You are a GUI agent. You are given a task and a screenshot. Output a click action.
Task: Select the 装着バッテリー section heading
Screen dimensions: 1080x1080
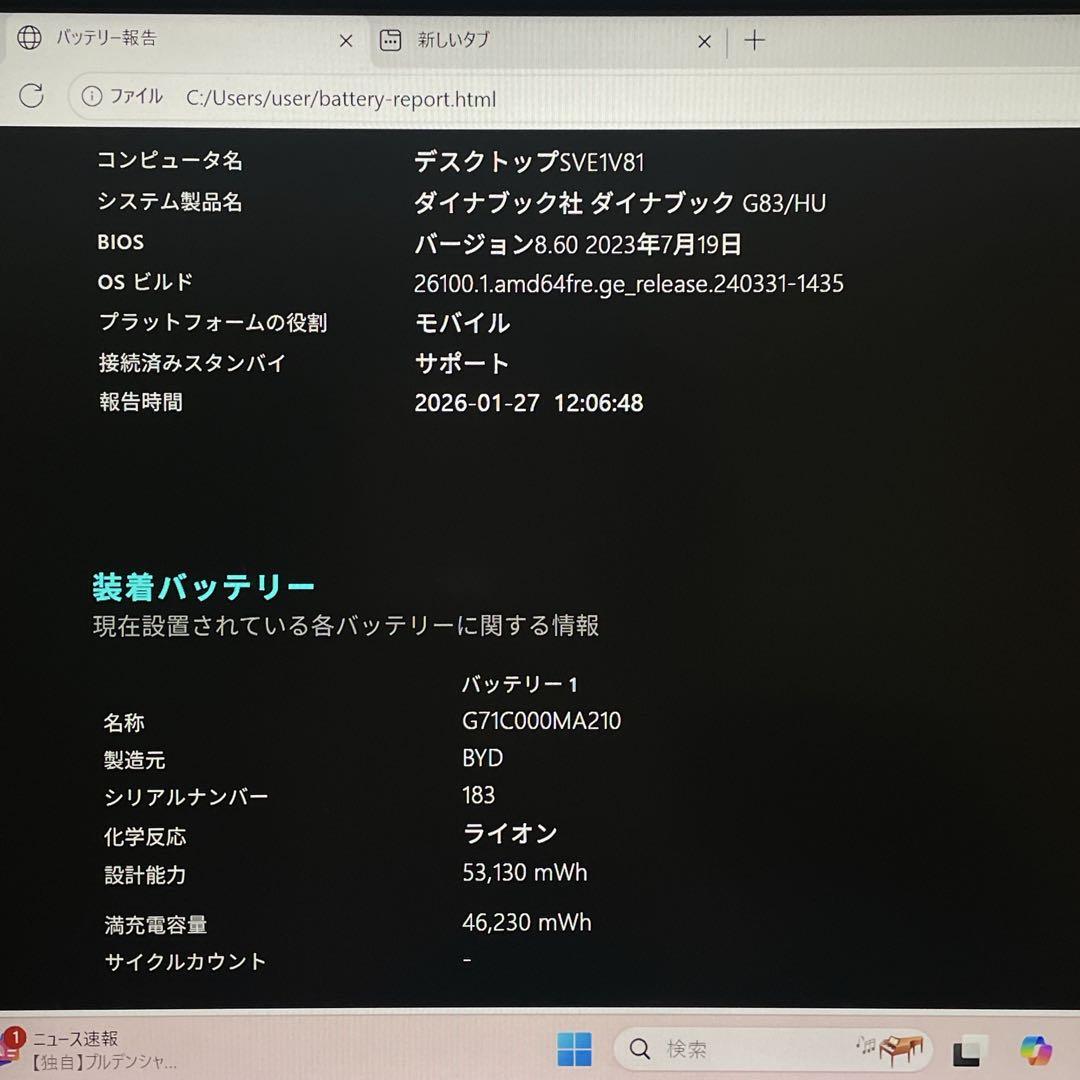(x=202, y=585)
